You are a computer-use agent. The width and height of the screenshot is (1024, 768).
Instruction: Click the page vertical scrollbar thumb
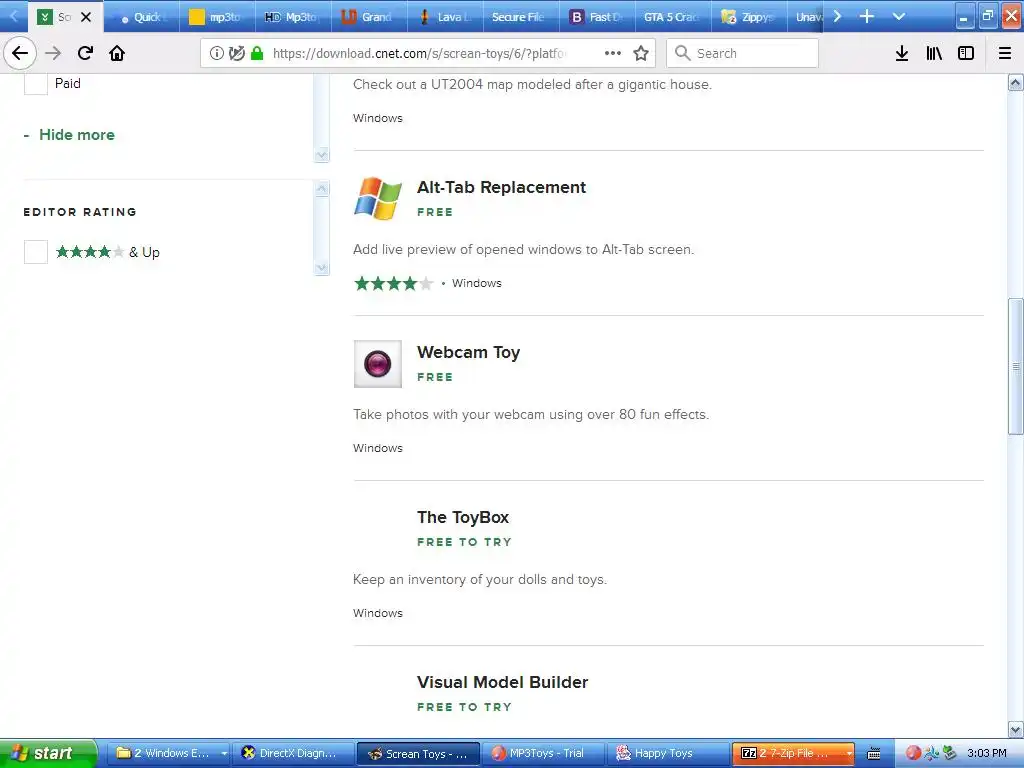pos(1016,366)
